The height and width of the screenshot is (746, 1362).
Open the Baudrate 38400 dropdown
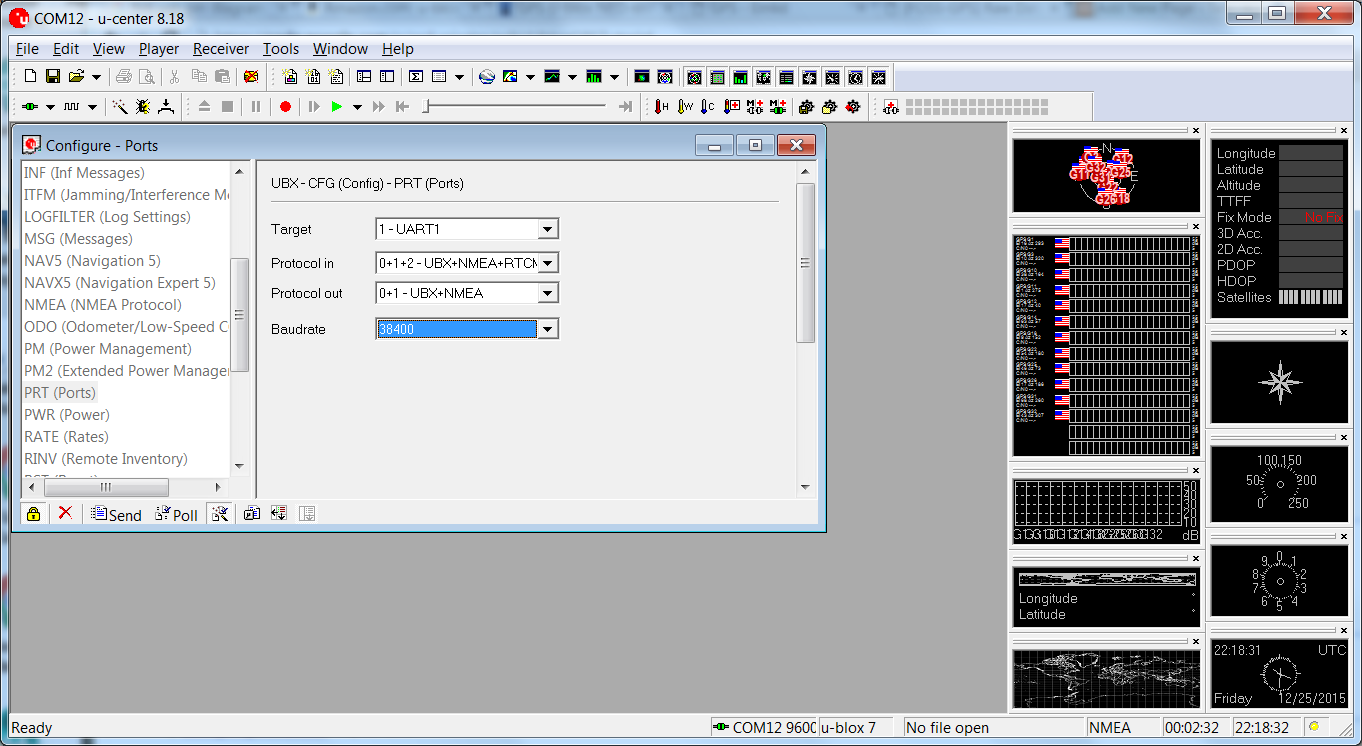tap(547, 329)
